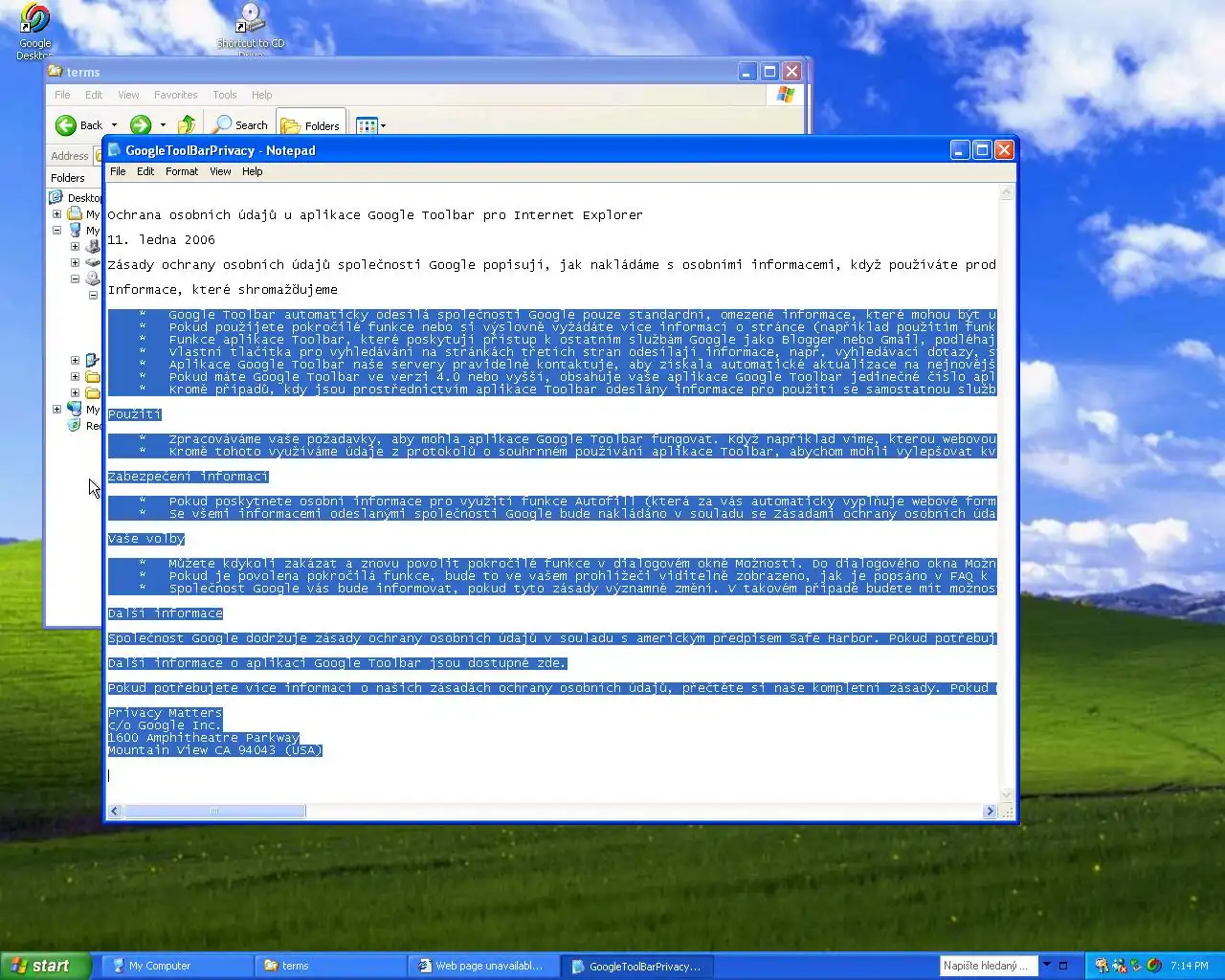Viewport: 1225px width, 980px height.
Task: Collapse the My Computer tree node
Action: [x=56, y=231]
